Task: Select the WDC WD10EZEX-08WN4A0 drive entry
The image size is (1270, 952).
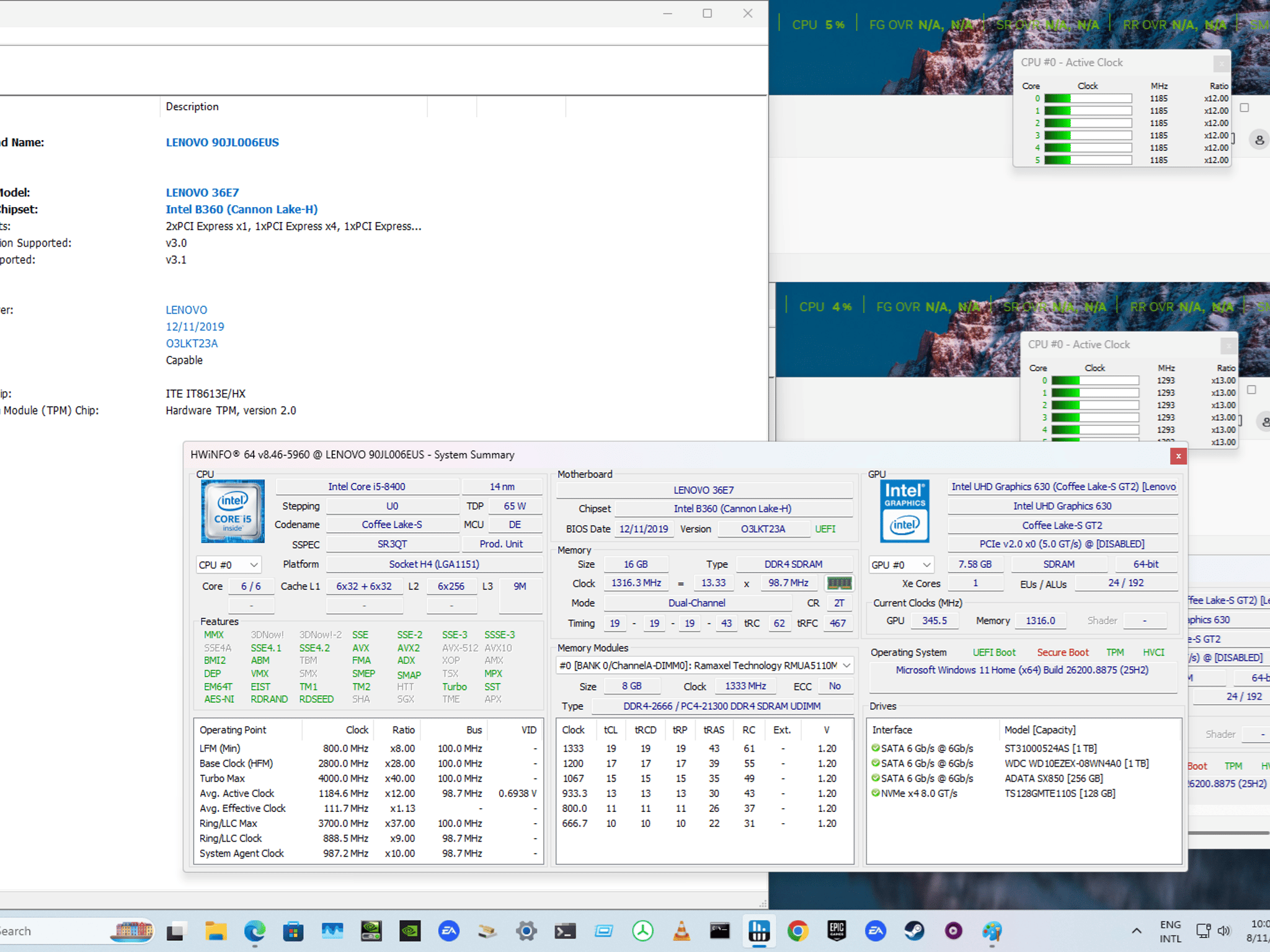Action: pos(1077,764)
